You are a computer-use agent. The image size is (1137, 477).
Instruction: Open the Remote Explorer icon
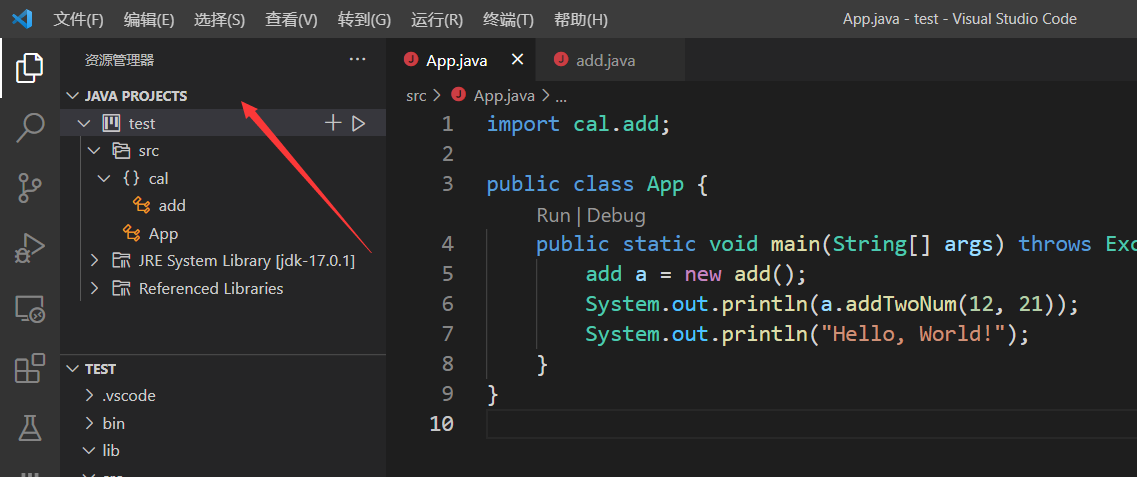pyautogui.click(x=30, y=309)
